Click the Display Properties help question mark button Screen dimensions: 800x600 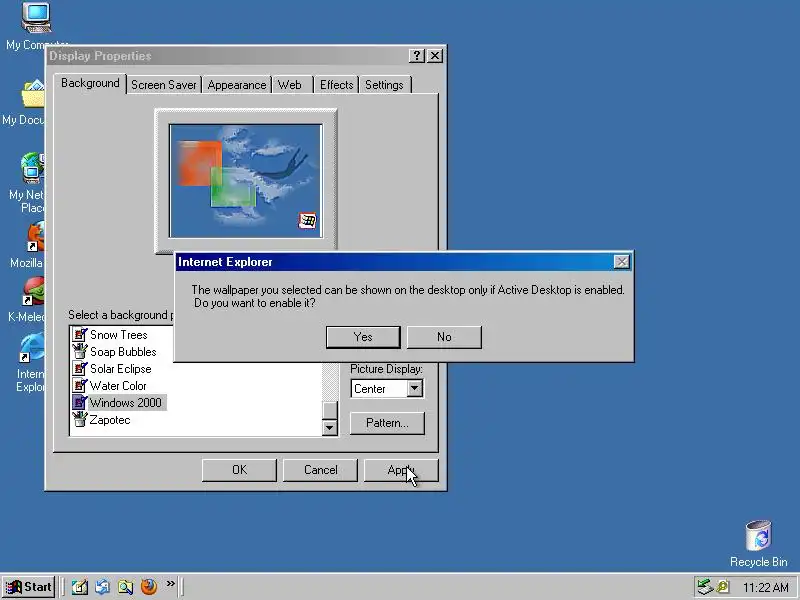[417, 56]
